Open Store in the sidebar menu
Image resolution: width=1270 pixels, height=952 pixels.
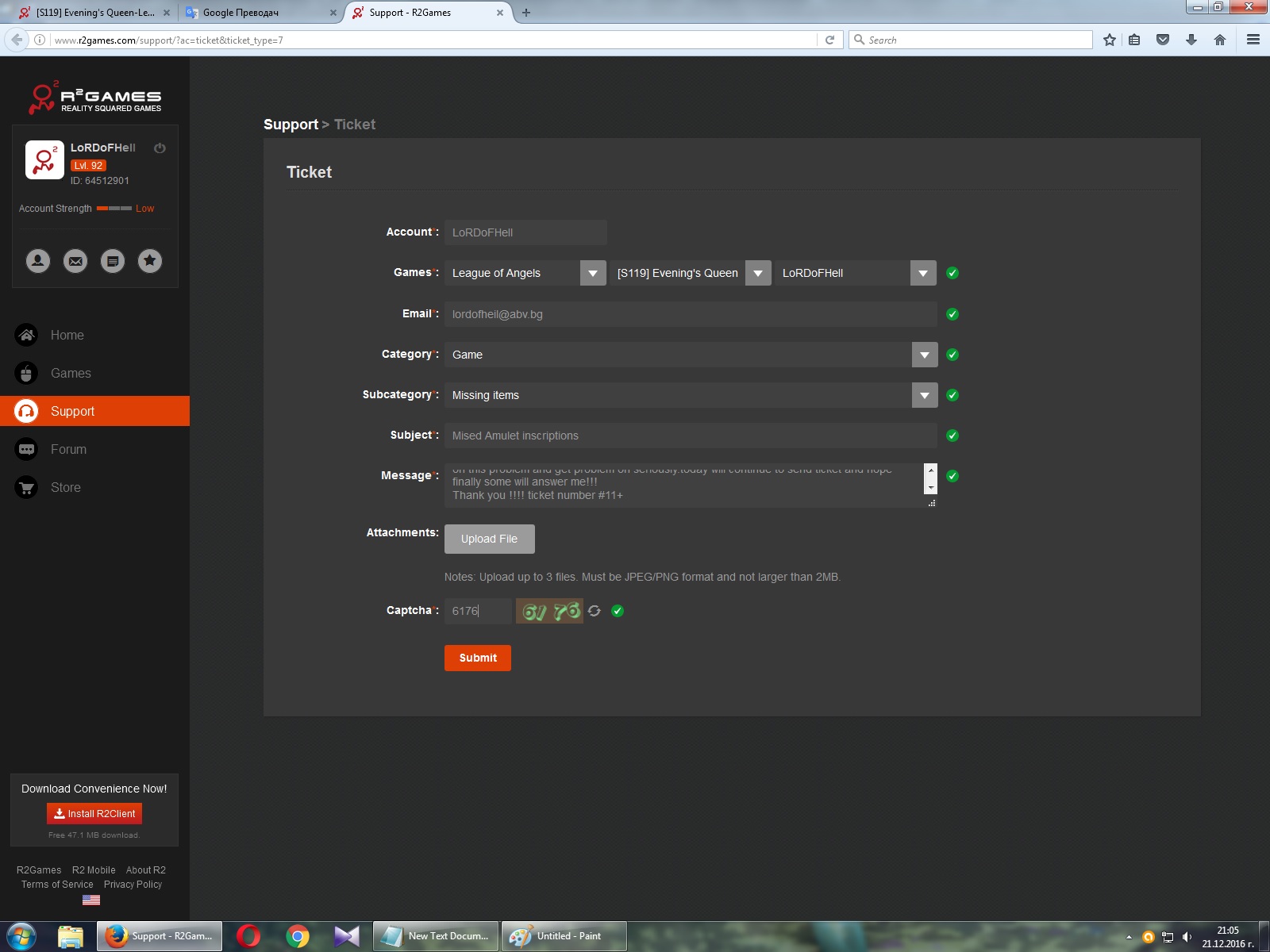tap(65, 487)
